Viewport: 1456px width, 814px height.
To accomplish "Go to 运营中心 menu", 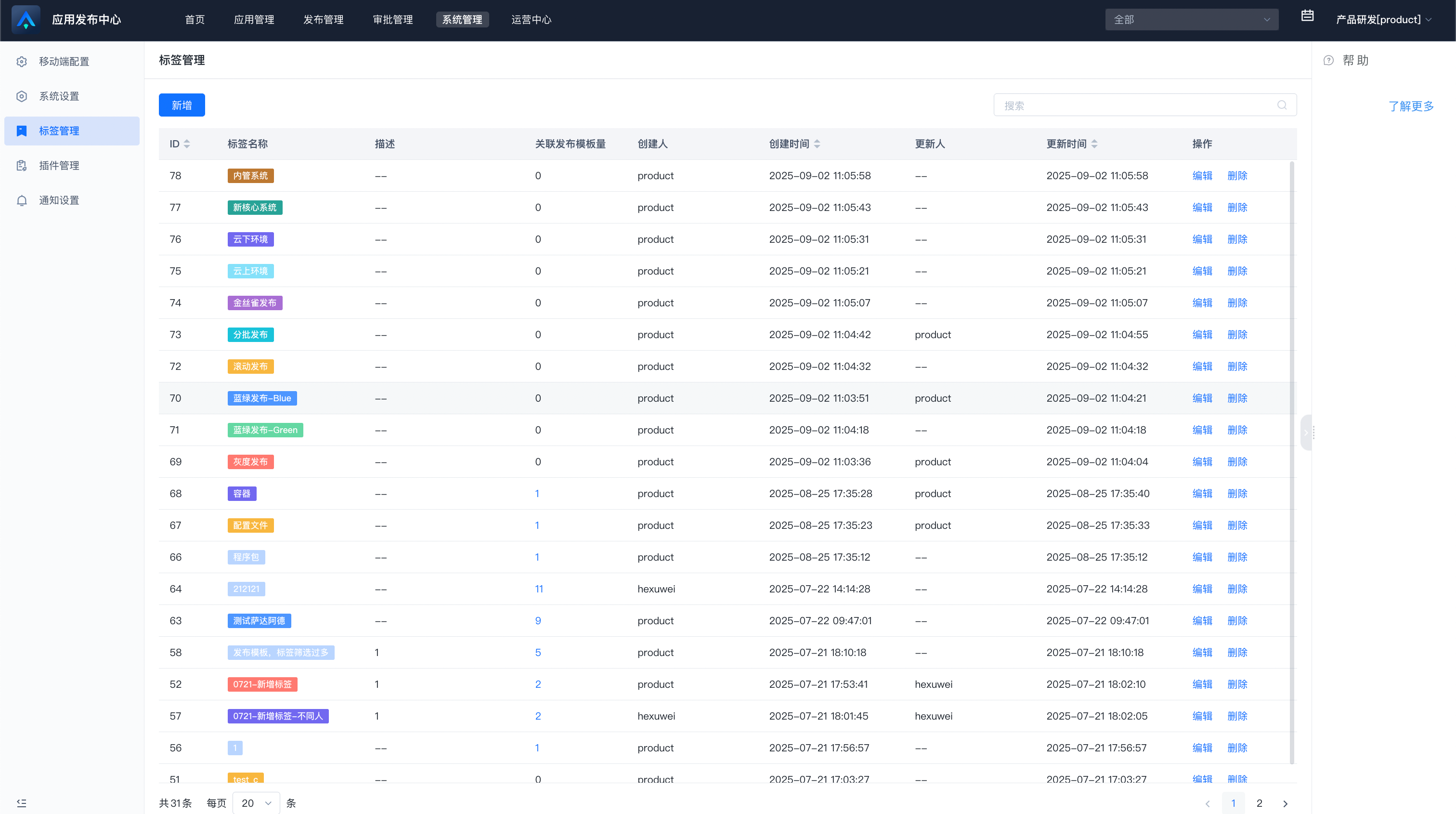I will pyautogui.click(x=531, y=20).
